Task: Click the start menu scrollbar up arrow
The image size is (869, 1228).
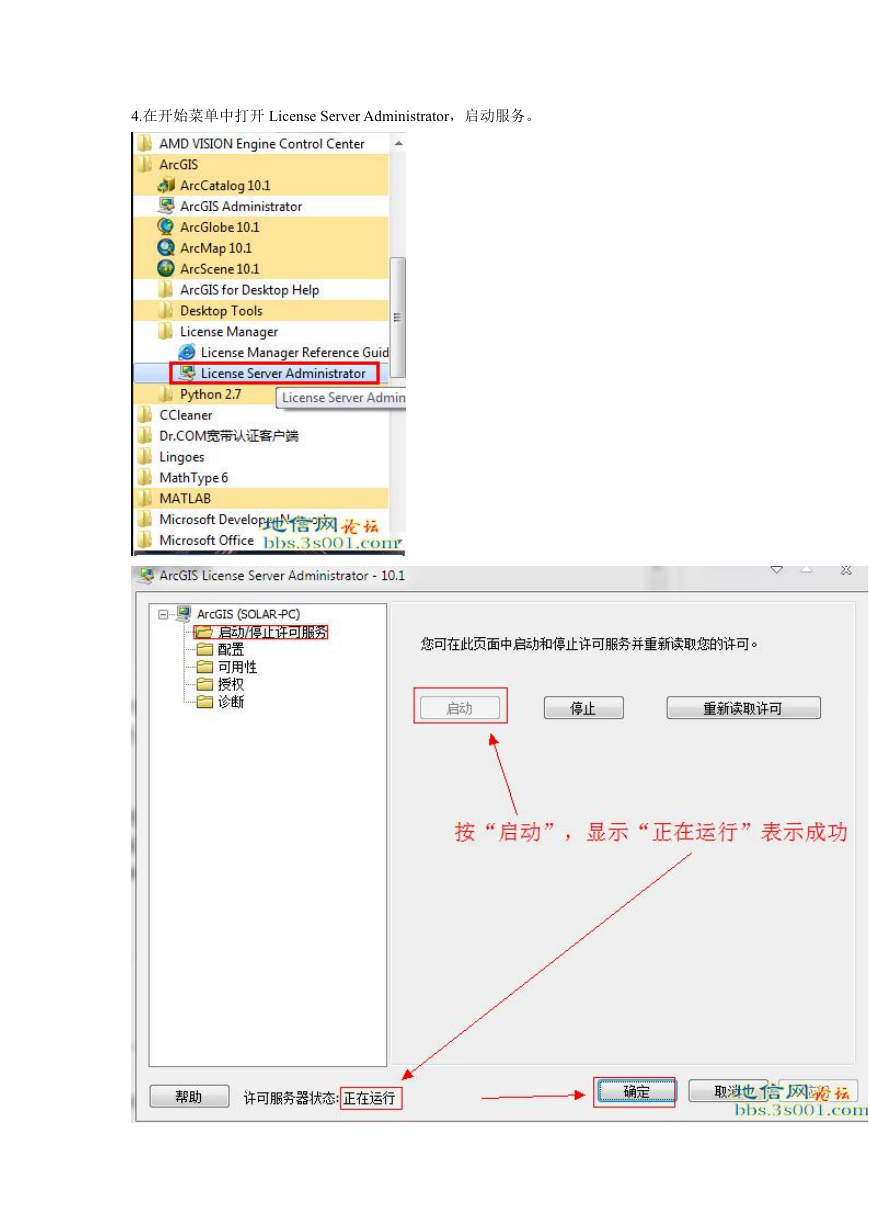Action: coord(398,144)
